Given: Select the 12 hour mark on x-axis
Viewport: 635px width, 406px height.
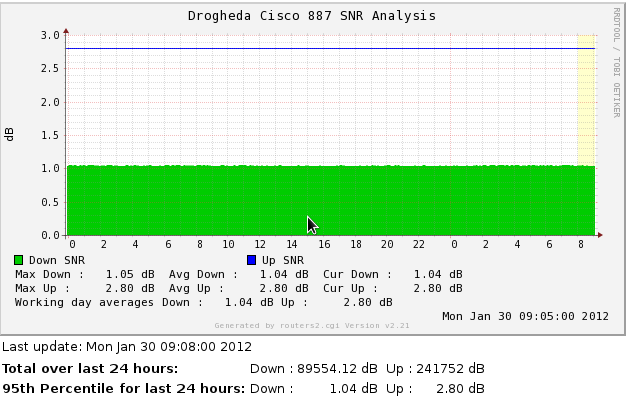Looking at the screenshot, I should [x=260, y=244].
